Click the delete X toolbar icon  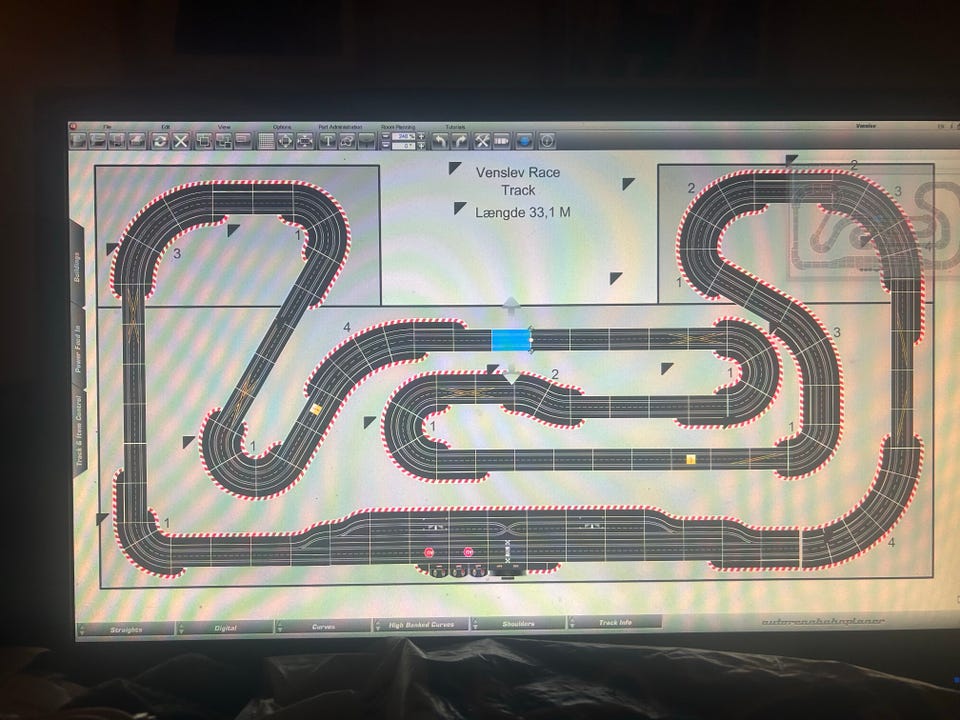click(181, 141)
